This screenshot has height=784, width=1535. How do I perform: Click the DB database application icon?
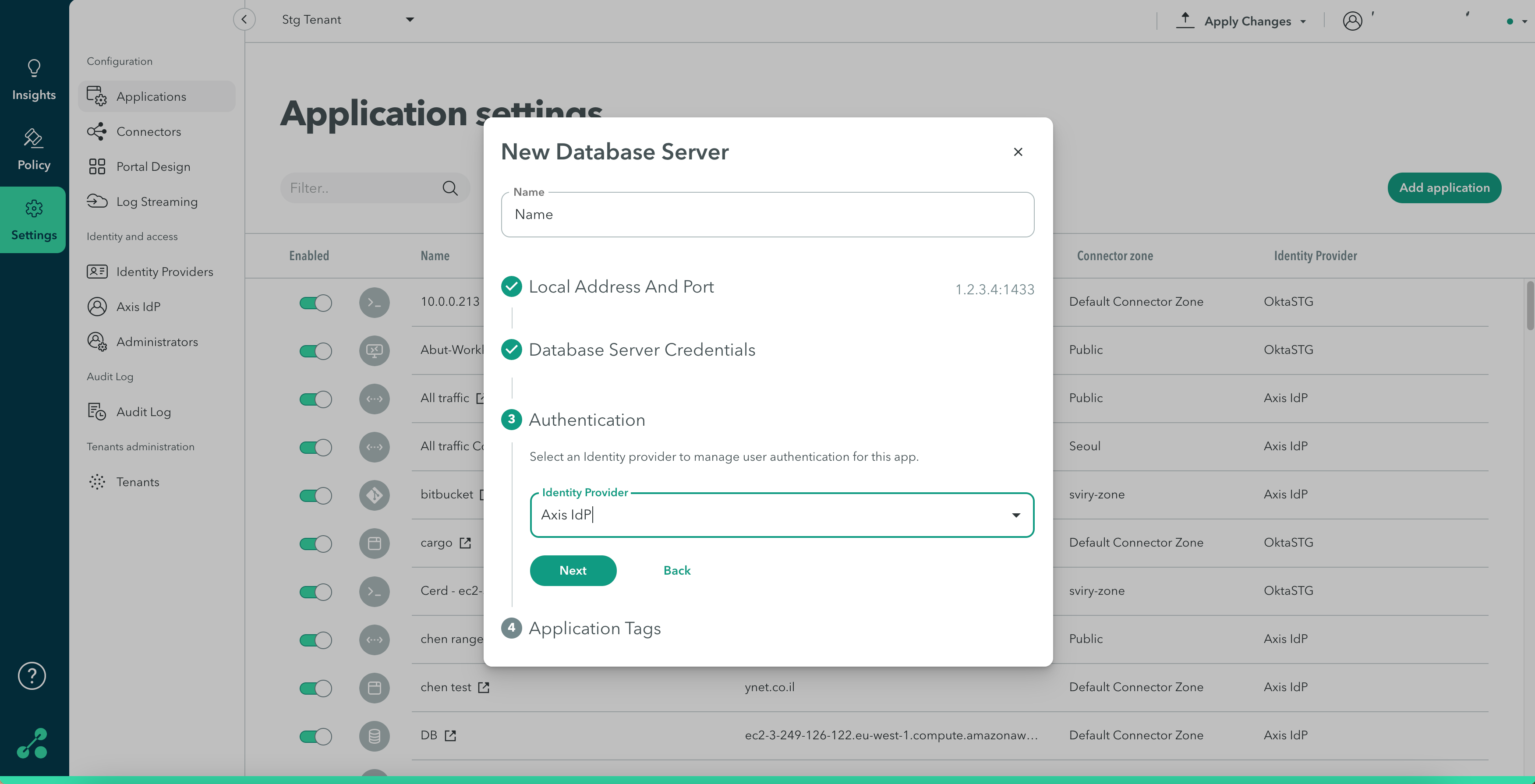click(x=374, y=736)
